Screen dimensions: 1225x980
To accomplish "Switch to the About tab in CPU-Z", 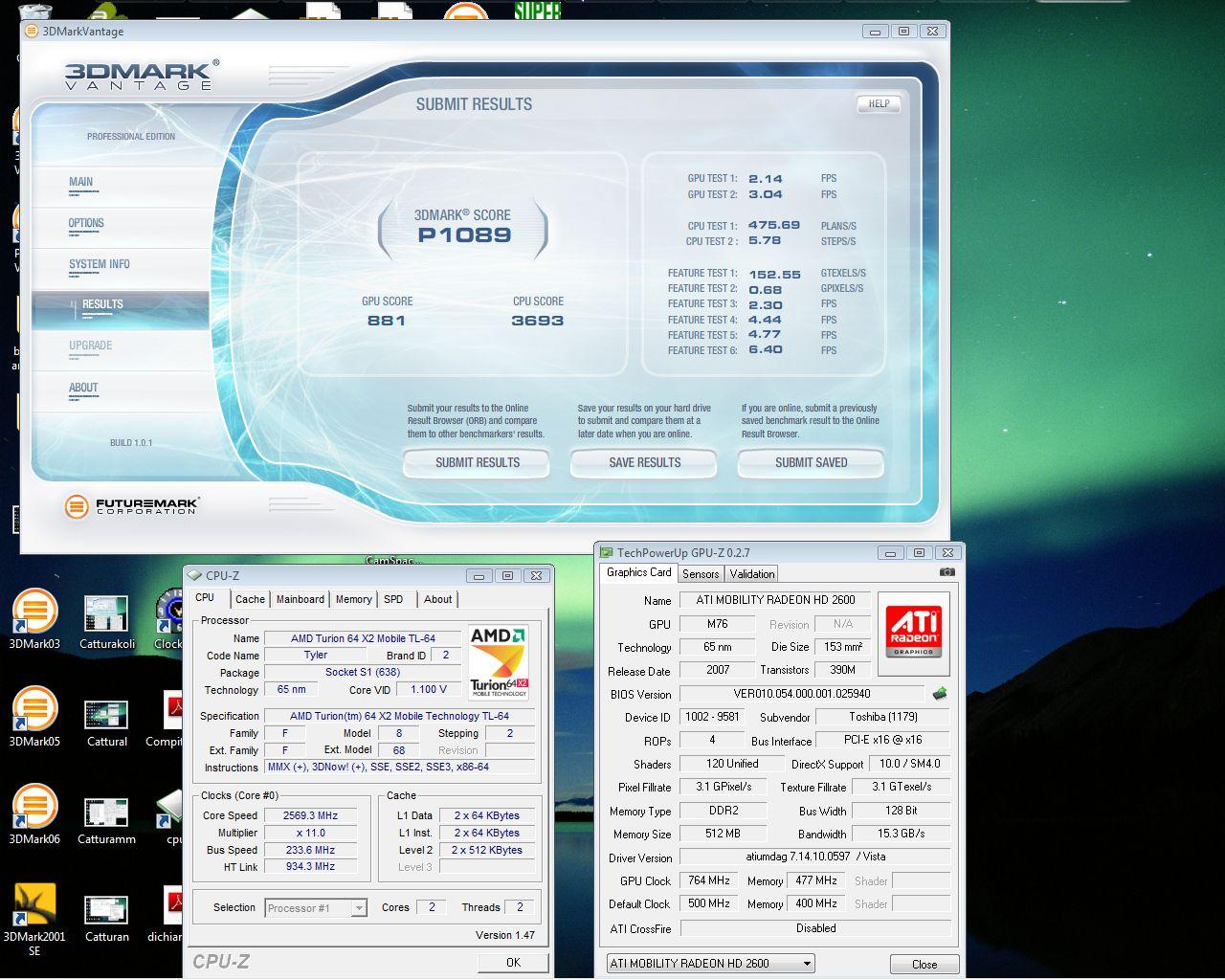I will coord(437,599).
